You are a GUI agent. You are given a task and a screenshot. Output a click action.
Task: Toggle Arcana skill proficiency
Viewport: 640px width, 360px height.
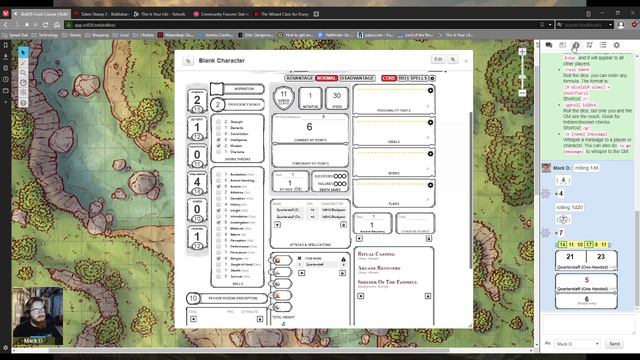pyautogui.click(x=218, y=186)
